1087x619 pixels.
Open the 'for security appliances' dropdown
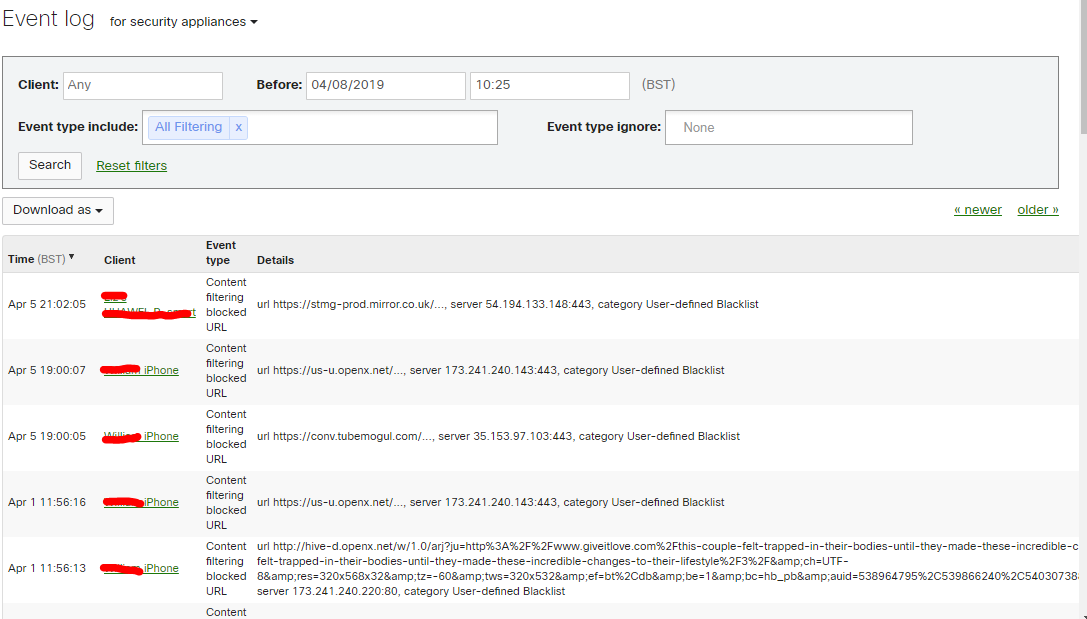(183, 22)
